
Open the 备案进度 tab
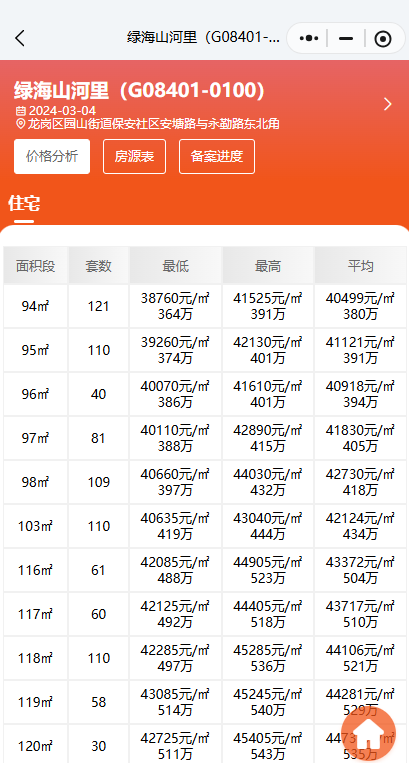click(217, 156)
